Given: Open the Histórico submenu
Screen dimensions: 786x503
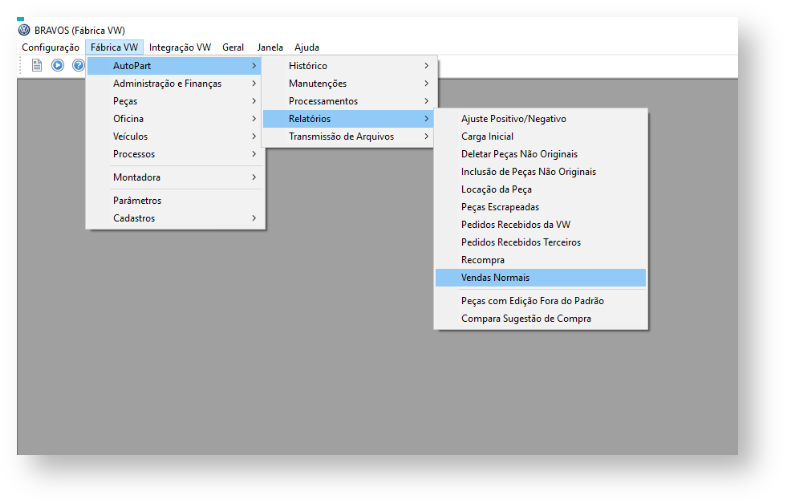Looking at the screenshot, I should point(349,66).
